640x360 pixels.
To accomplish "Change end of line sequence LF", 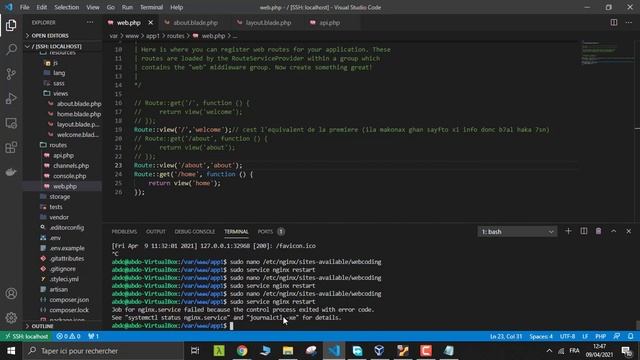I will pos(585,336).
